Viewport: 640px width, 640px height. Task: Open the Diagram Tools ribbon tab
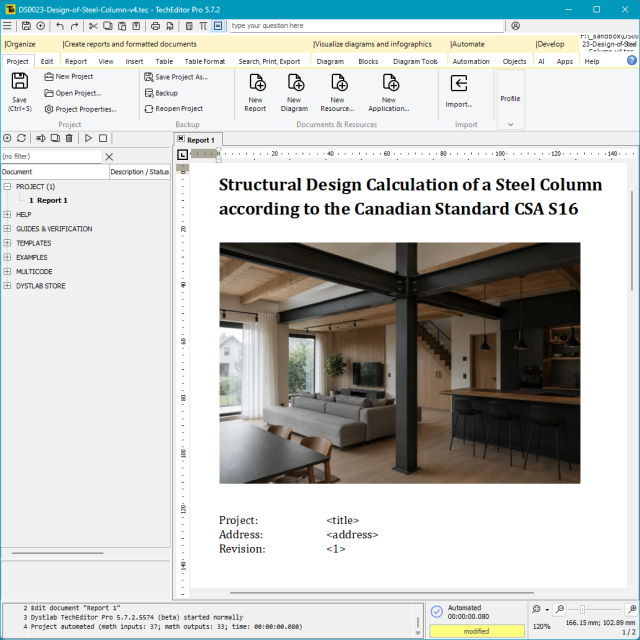415,62
